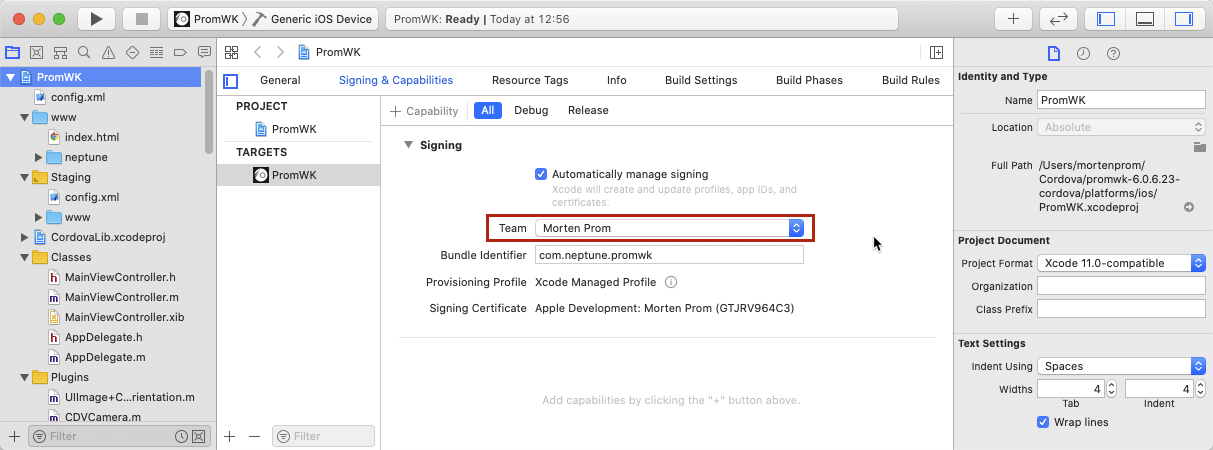1213x450 pixels.
Task: Show the File inspector
Action: [1053, 53]
